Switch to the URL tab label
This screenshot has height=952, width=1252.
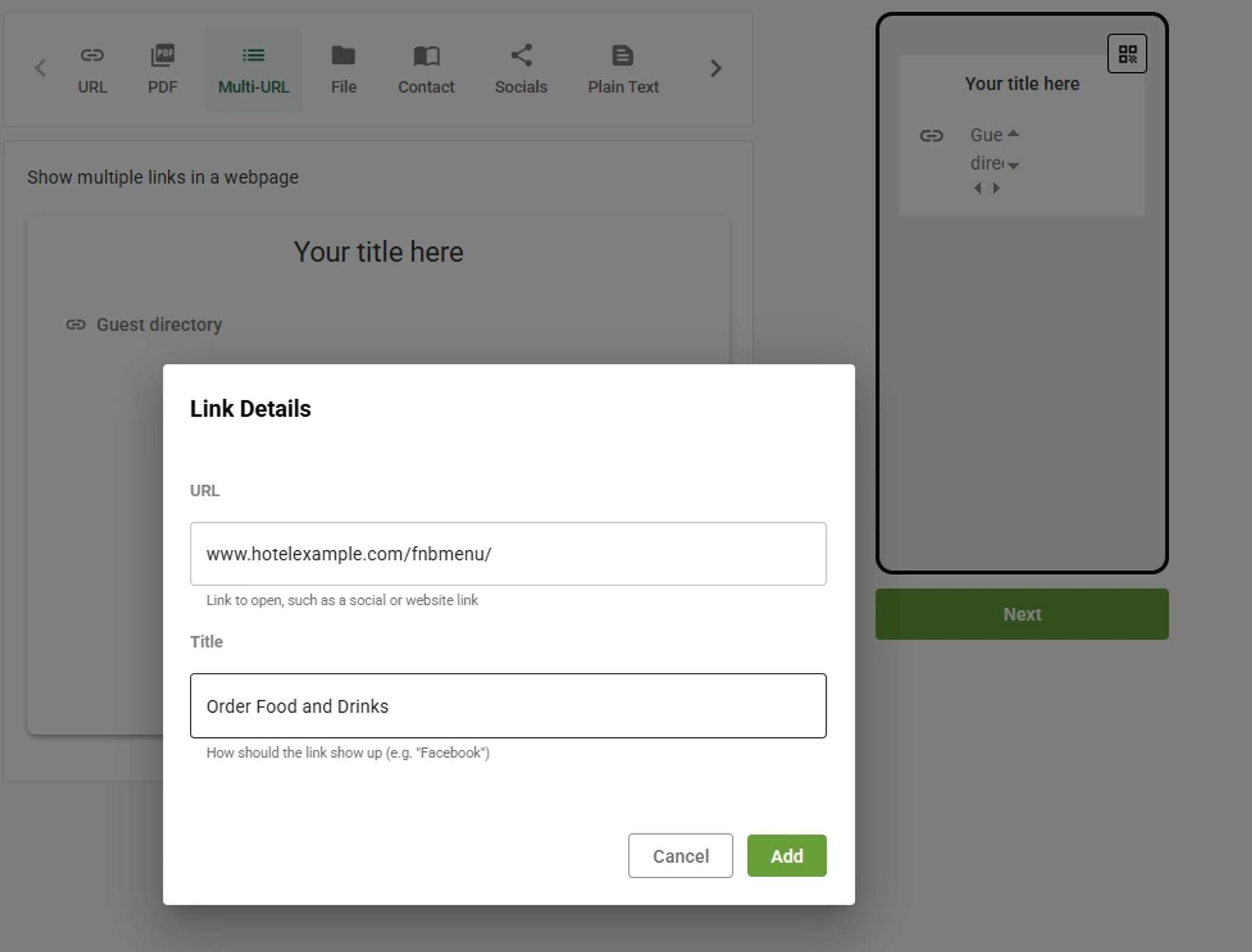(x=92, y=87)
